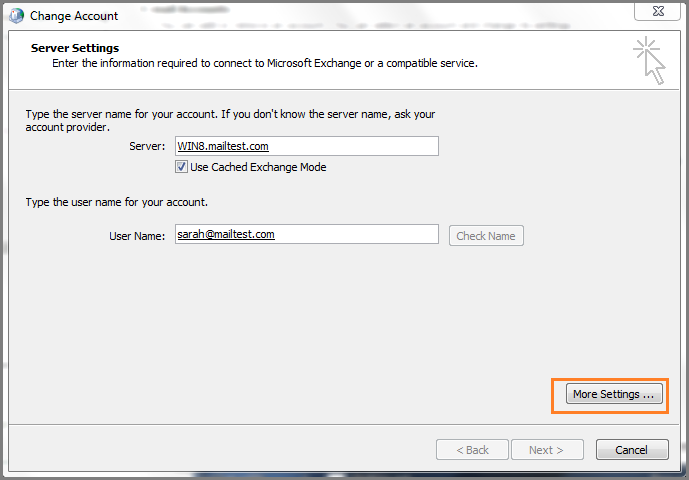Click the Next button
The width and height of the screenshot is (689, 480).
coord(546,450)
